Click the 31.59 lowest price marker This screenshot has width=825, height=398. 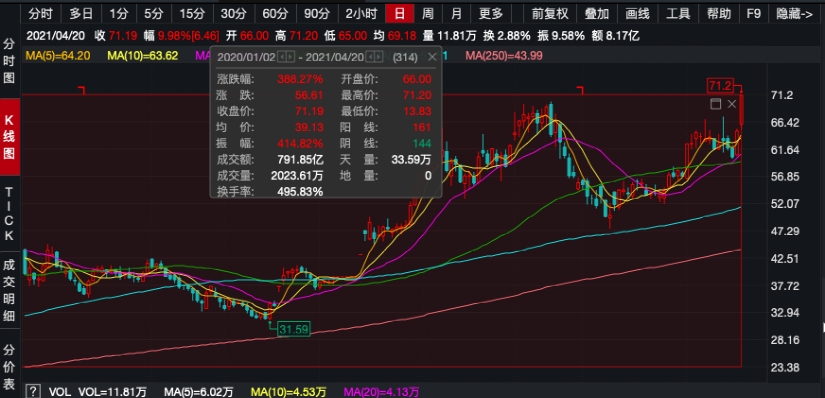pos(294,330)
